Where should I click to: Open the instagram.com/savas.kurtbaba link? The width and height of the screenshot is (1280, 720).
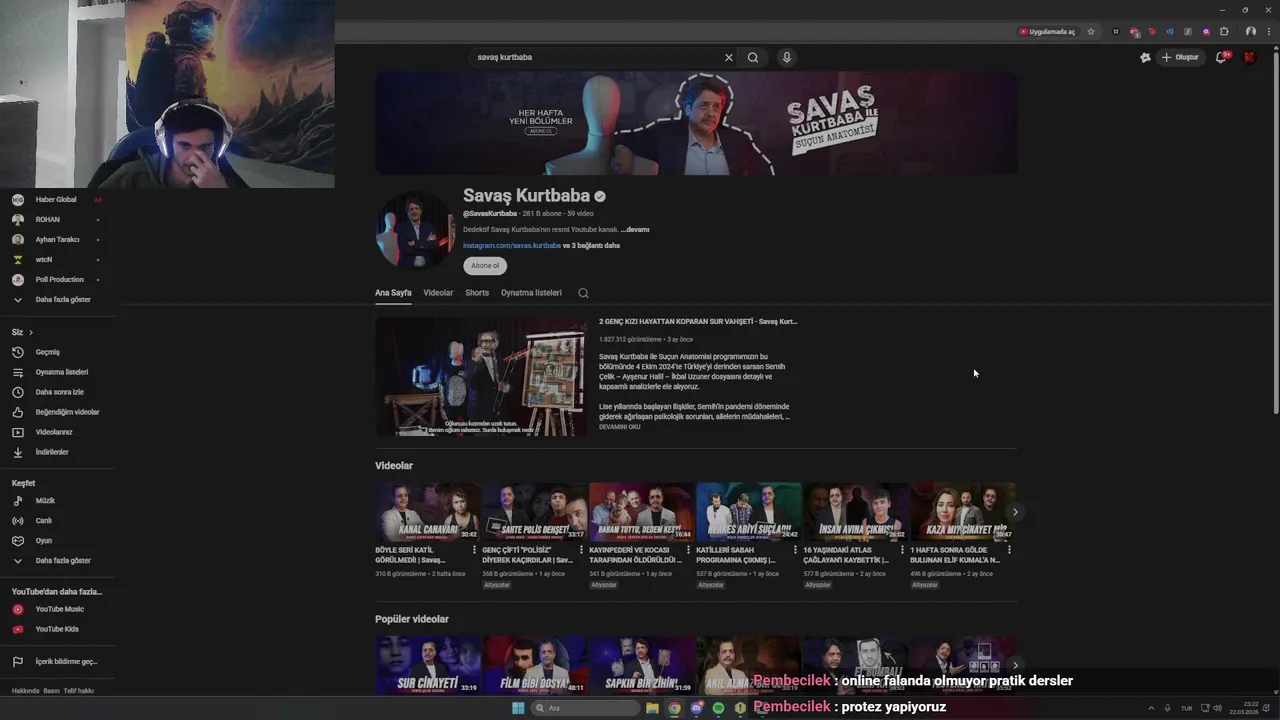(x=512, y=245)
